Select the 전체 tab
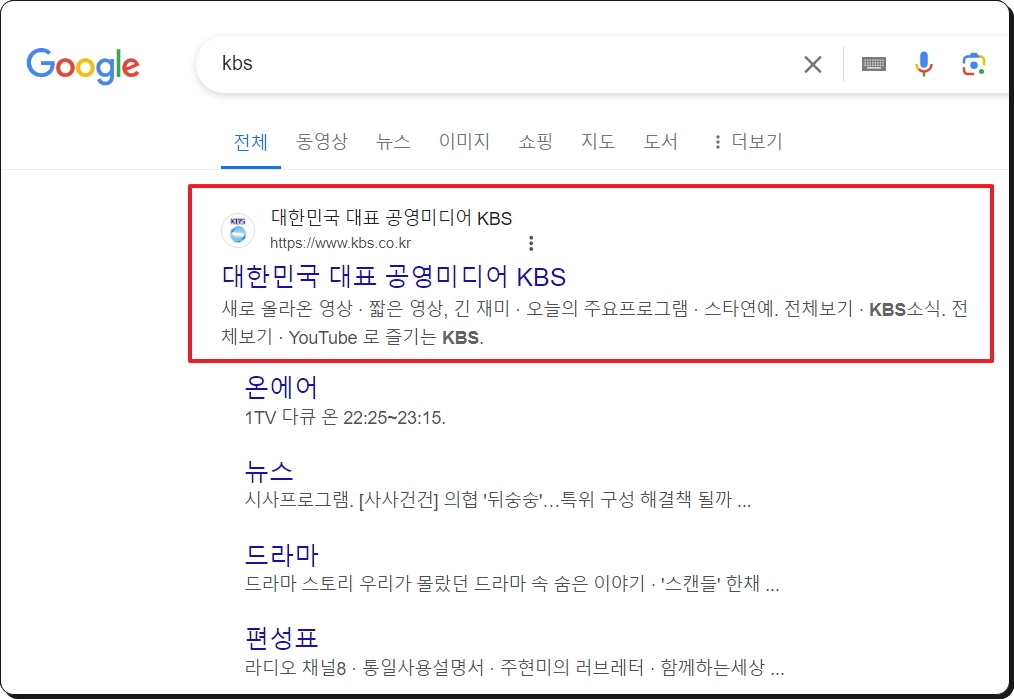 click(251, 142)
